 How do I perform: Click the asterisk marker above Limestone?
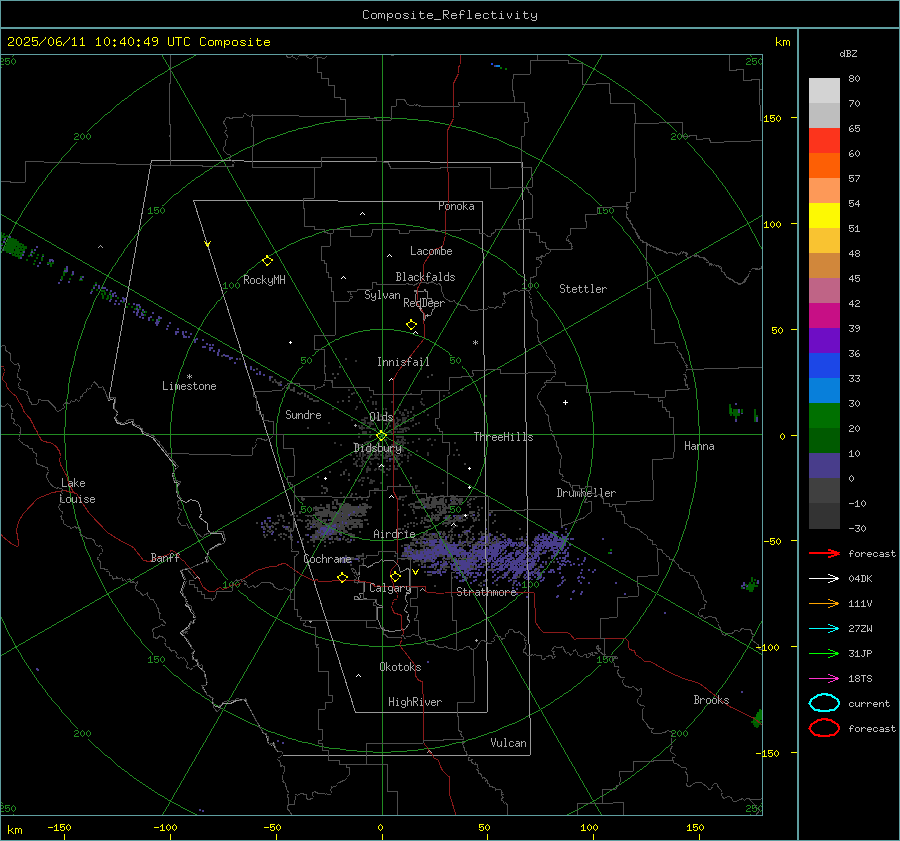tap(189, 377)
